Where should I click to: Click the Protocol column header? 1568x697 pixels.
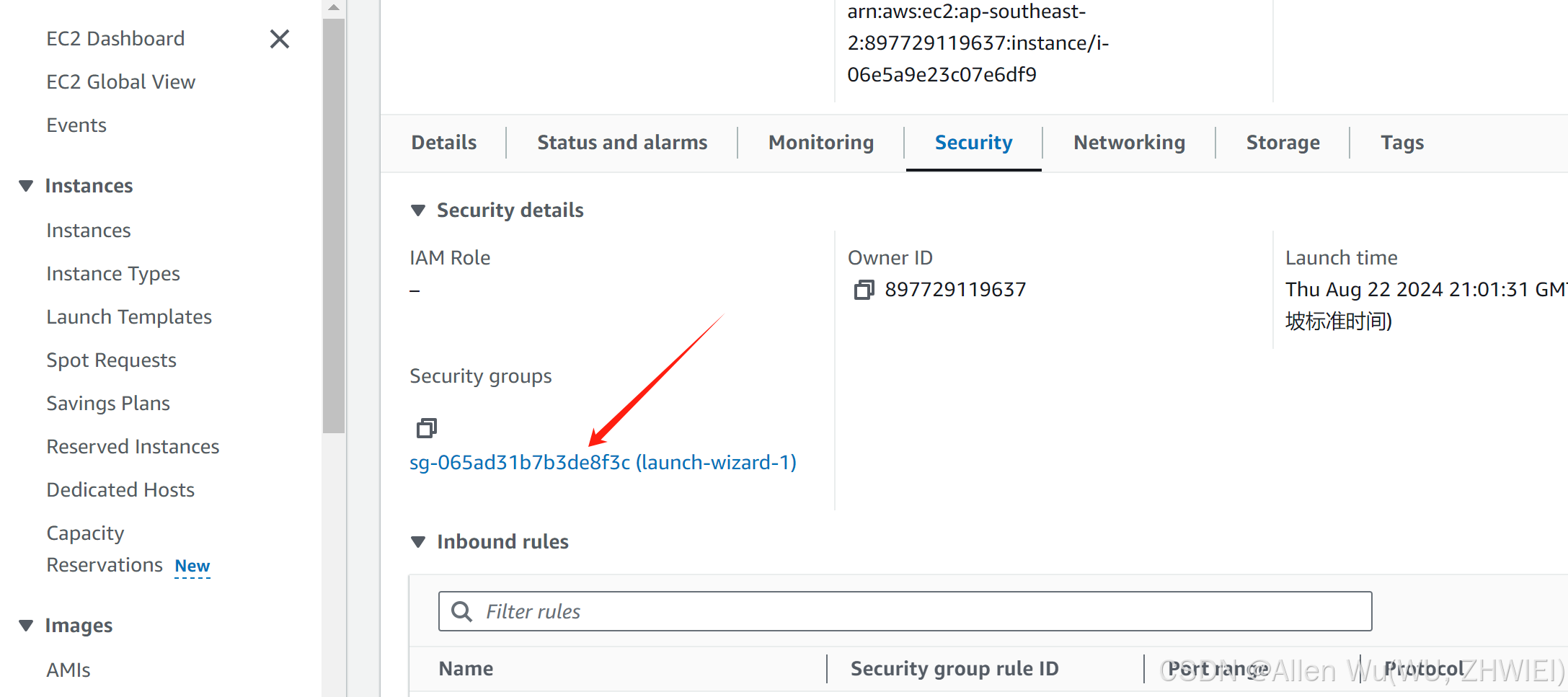[x=1424, y=669]
